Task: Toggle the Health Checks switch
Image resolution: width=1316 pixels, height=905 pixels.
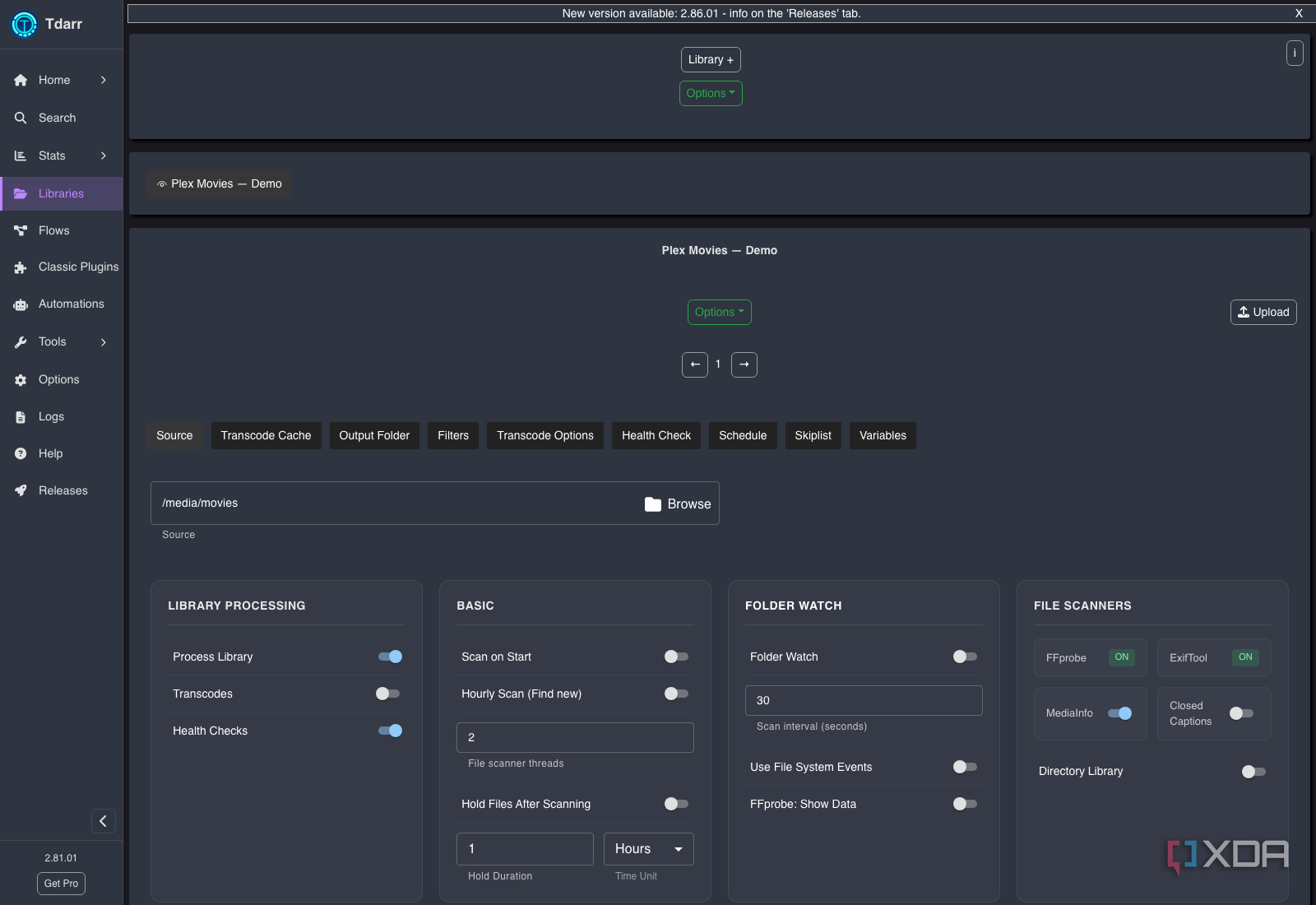Action: pos(390,731)
